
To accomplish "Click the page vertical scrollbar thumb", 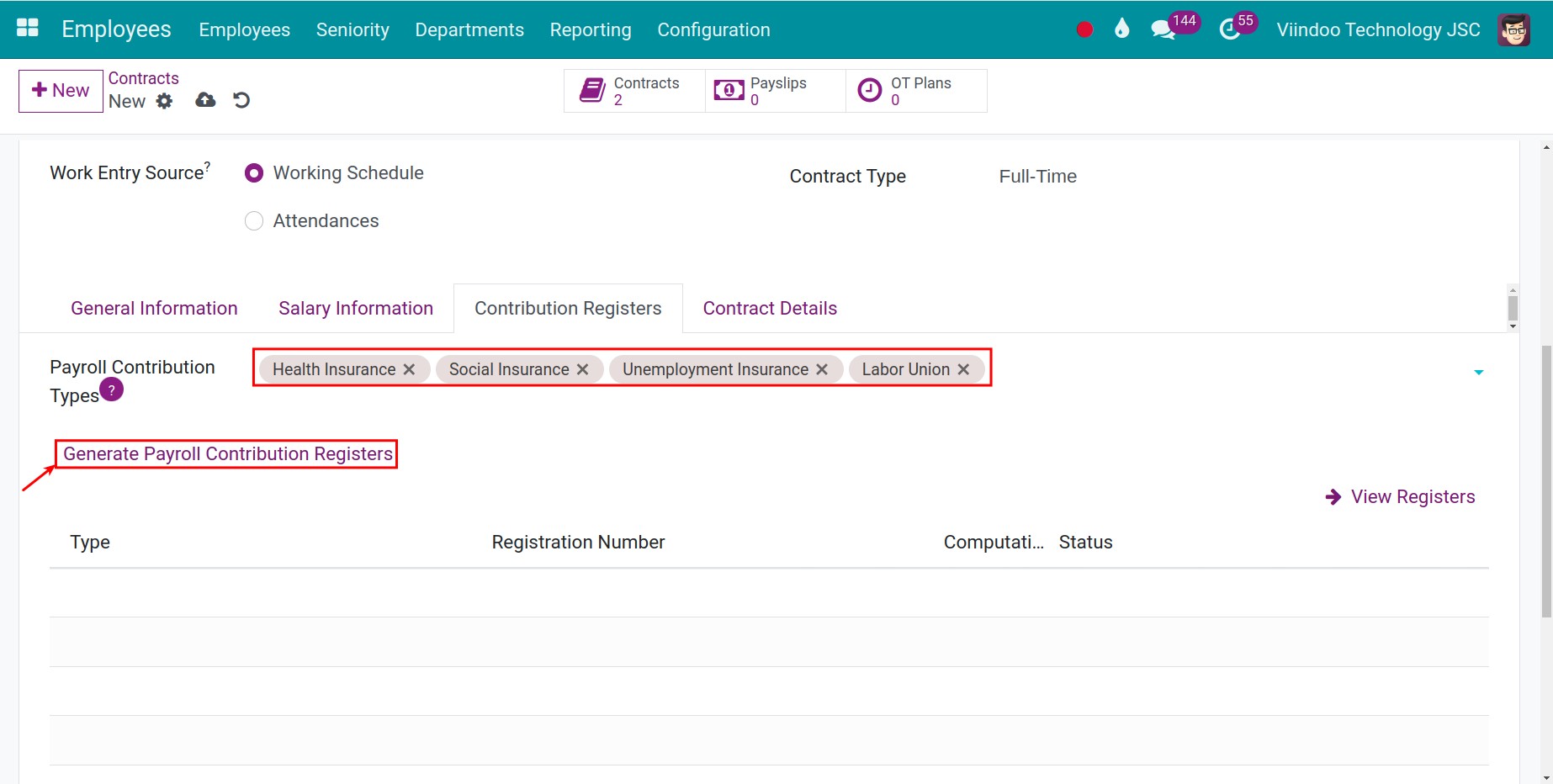I will pyautogui.click(x=1546, y=481).
